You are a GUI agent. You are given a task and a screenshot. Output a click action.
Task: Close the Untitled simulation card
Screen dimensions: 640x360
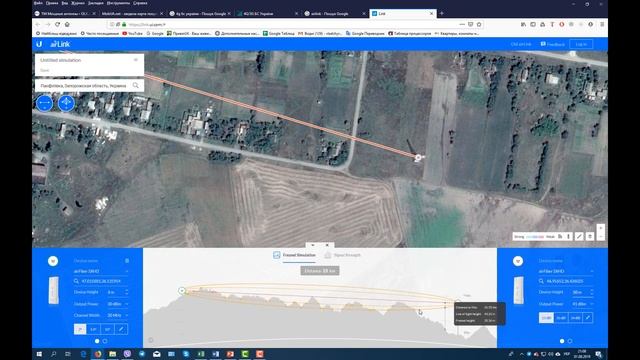click(x=136, y=60)
